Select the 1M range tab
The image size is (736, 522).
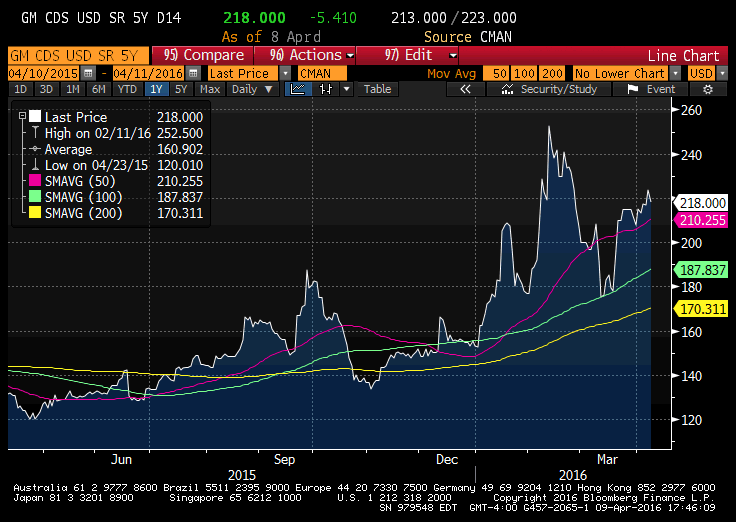click(x=72, y=89)
